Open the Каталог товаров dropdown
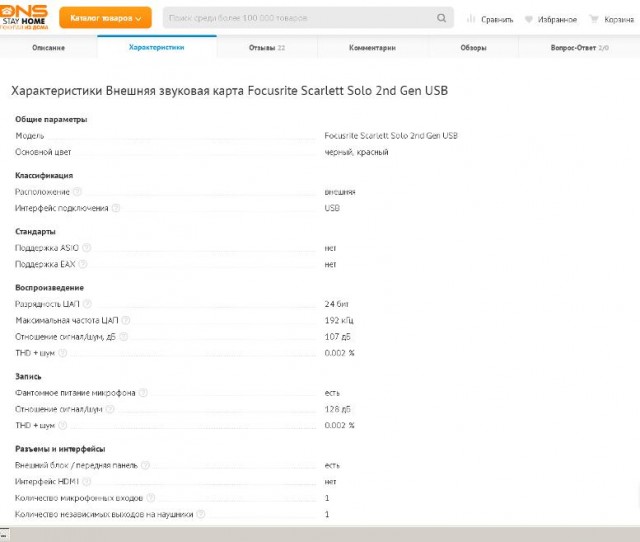This screenshot has width=640, height=542. (x=105, y=18)
